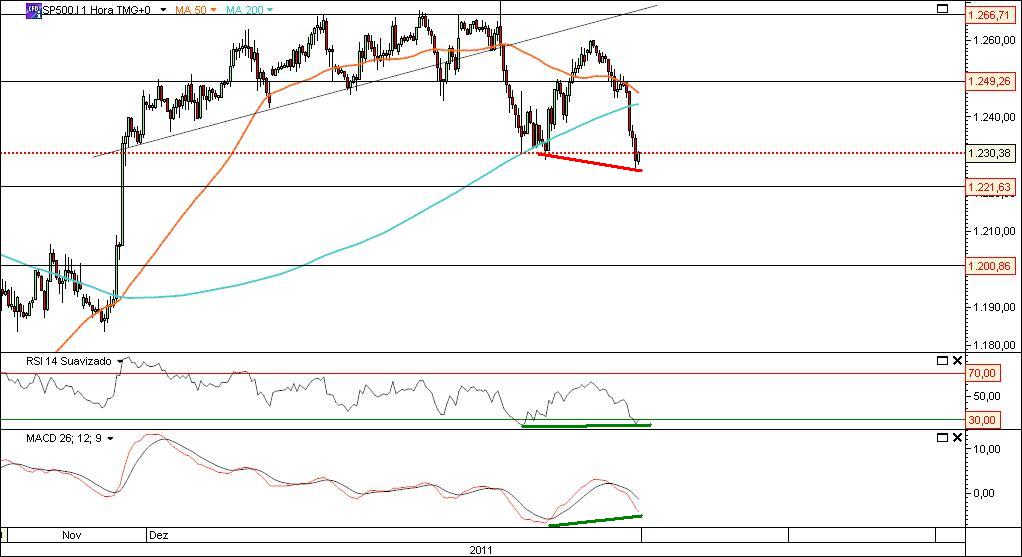Select the current price label 1.230,38
The width and height of the screenshot is (1022, 557).
(x=989, y=153)
